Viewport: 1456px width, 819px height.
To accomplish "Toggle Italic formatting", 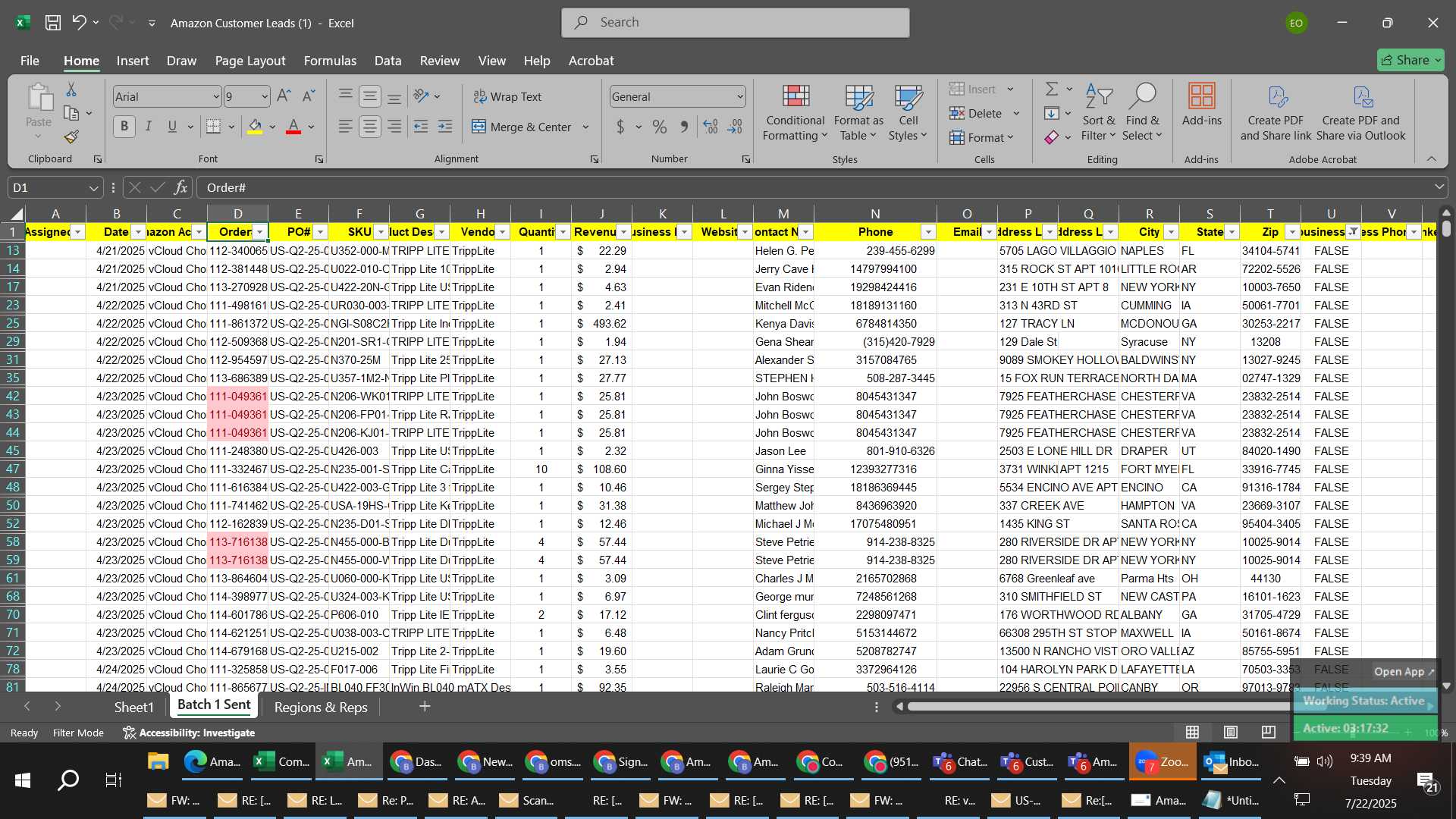I will coord(149,127).
